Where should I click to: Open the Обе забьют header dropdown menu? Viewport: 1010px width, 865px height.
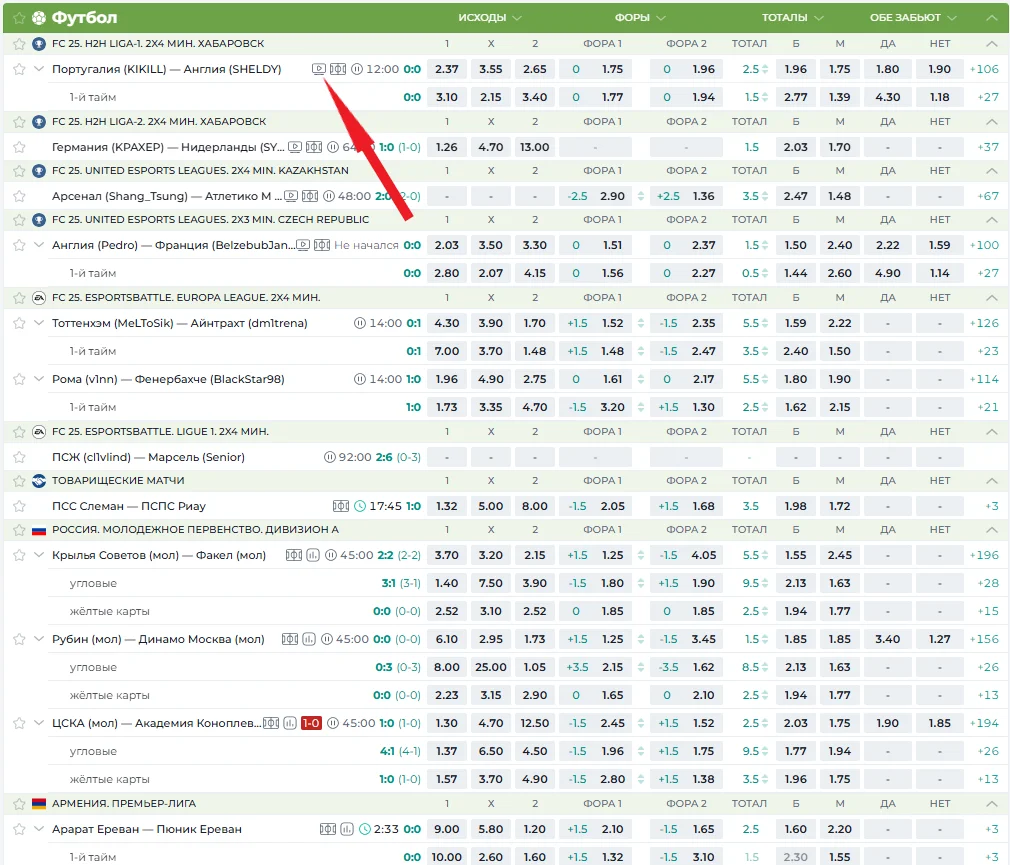tap(913, 18)
